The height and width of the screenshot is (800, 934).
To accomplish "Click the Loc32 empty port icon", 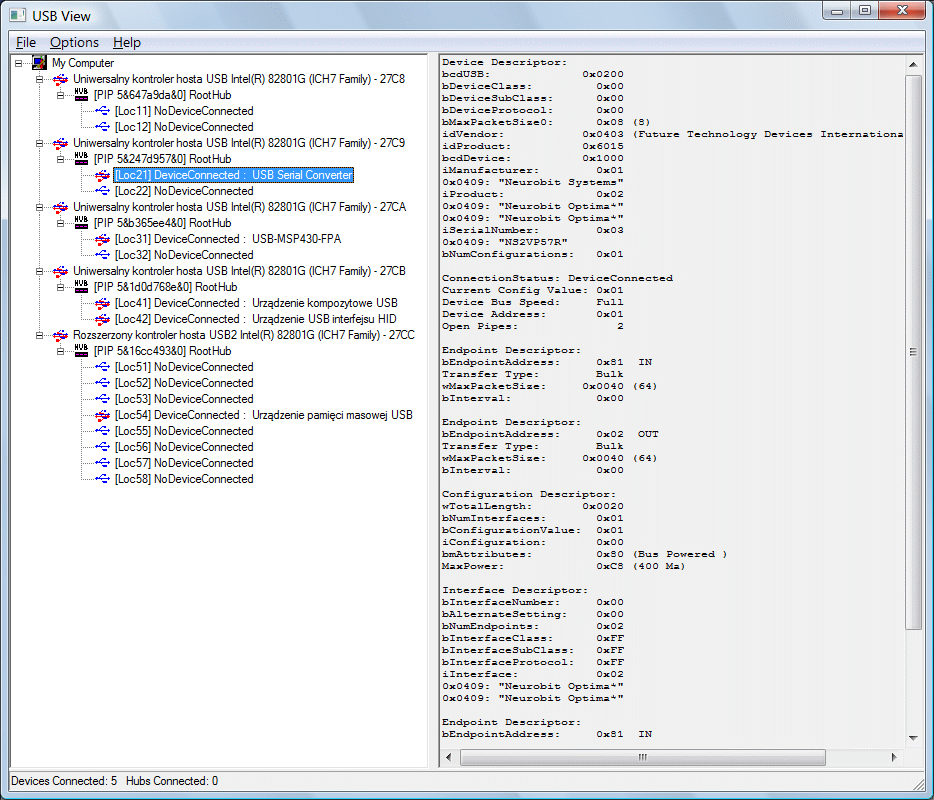I will point(102,255).
